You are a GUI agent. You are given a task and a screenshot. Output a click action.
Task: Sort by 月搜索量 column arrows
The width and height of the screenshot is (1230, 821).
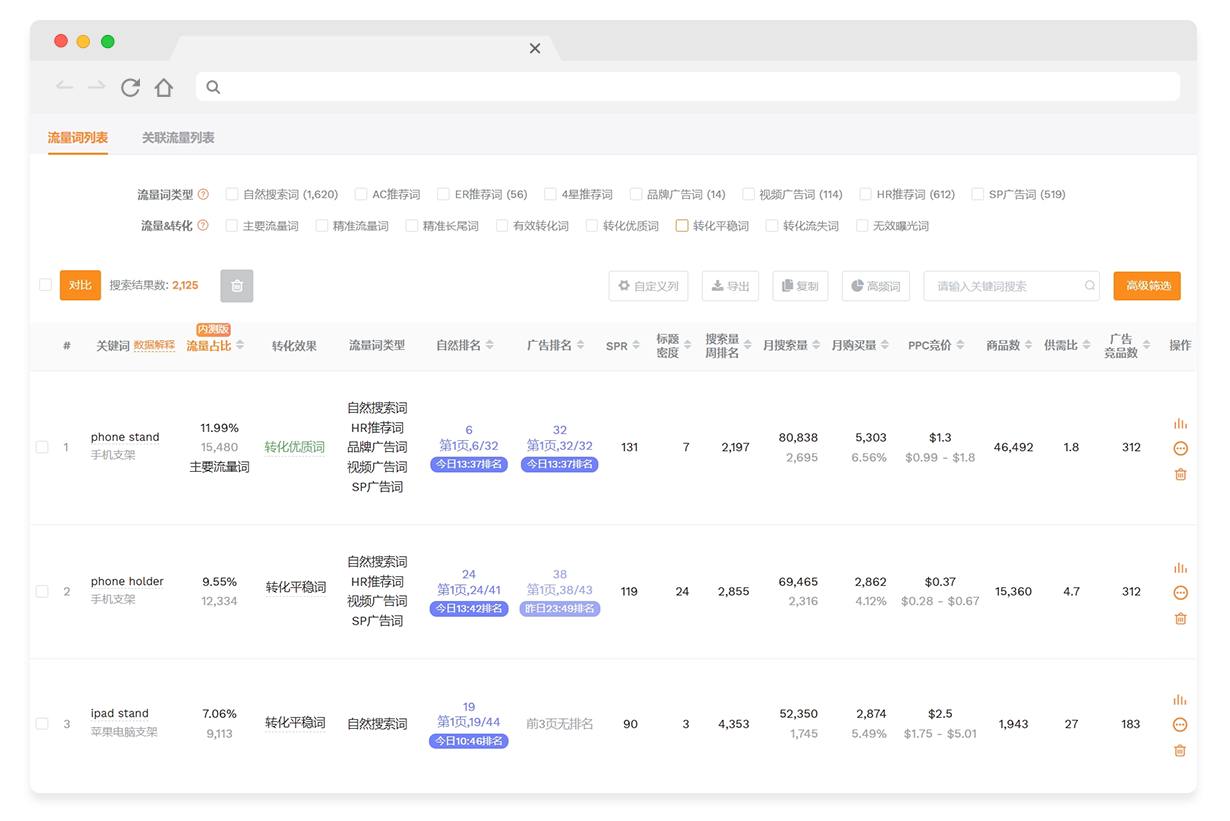(x=817, y=346)
